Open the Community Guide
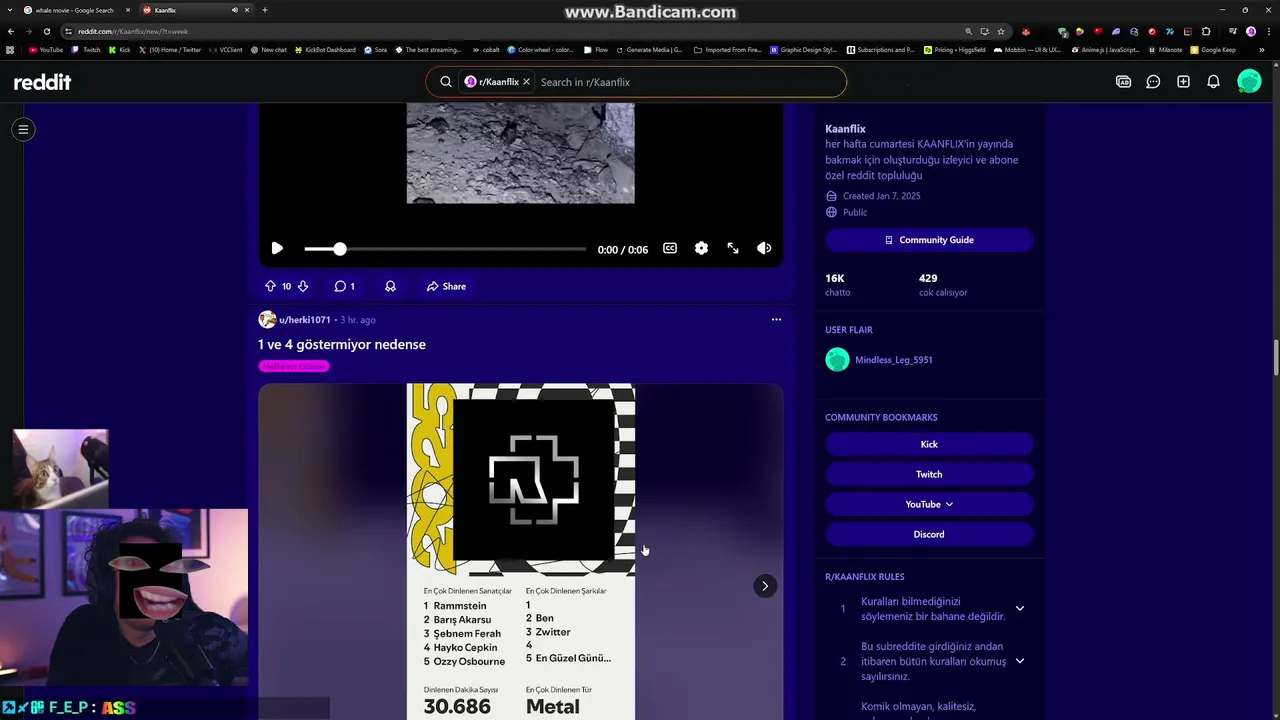This screenshot has height=720, width=1280. [x=929, y=240]
